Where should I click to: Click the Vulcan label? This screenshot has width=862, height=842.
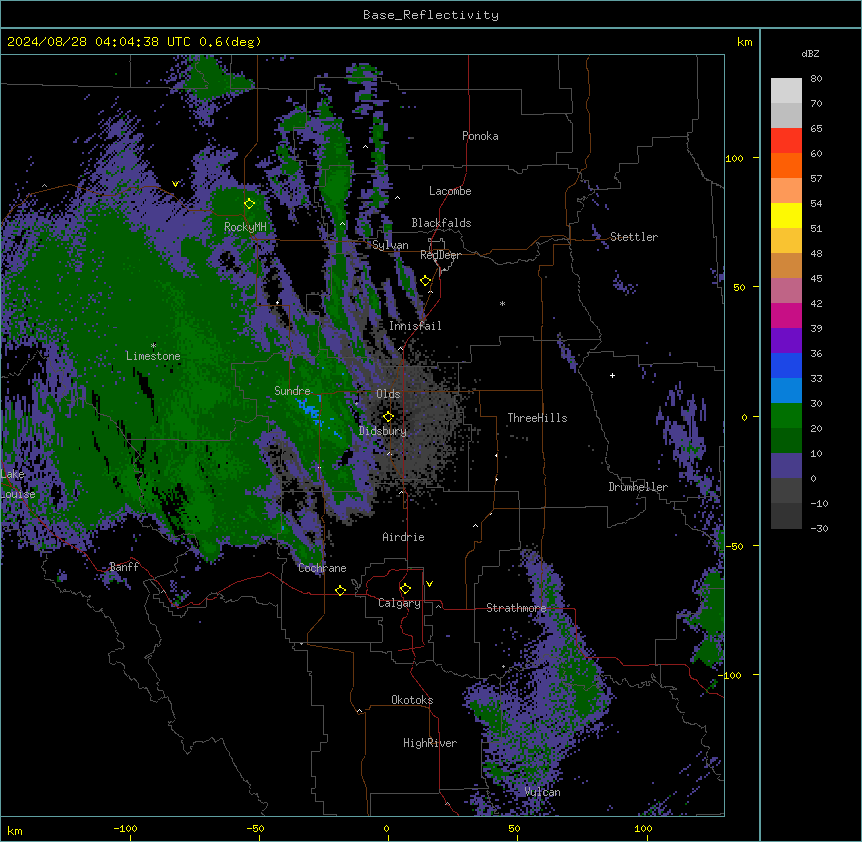click(543, 792)
